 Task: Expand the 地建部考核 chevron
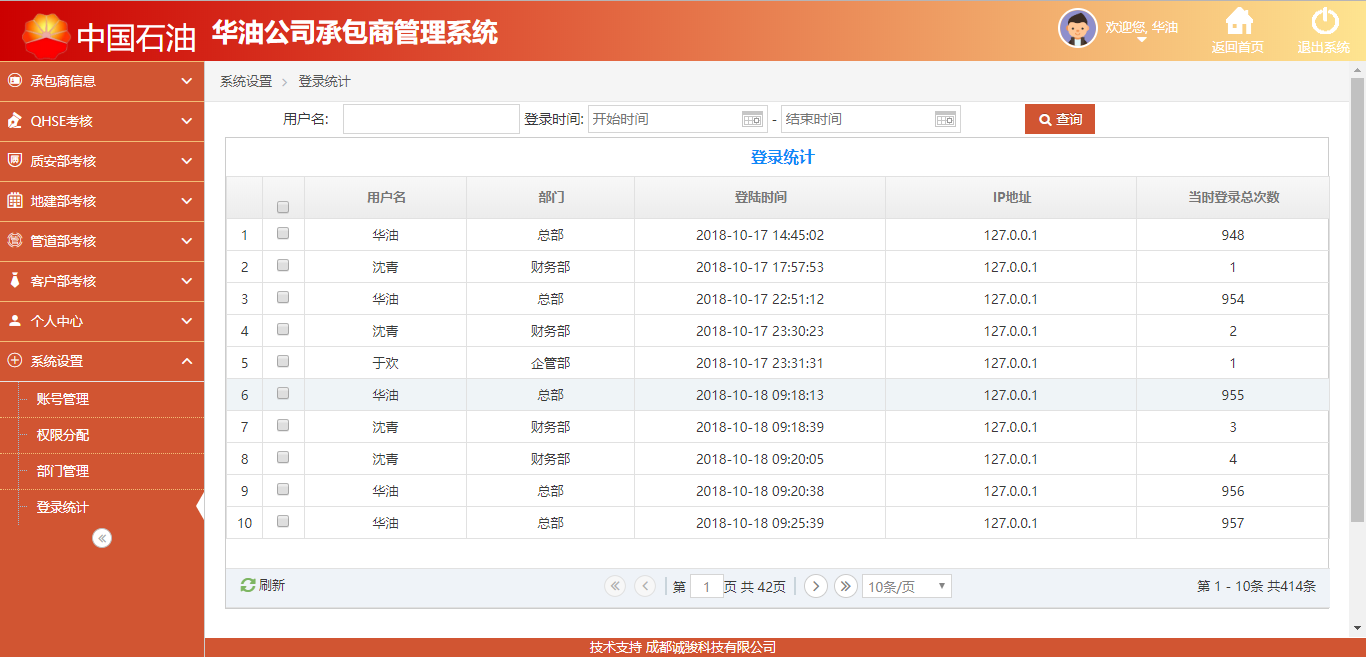click(187, 201)
